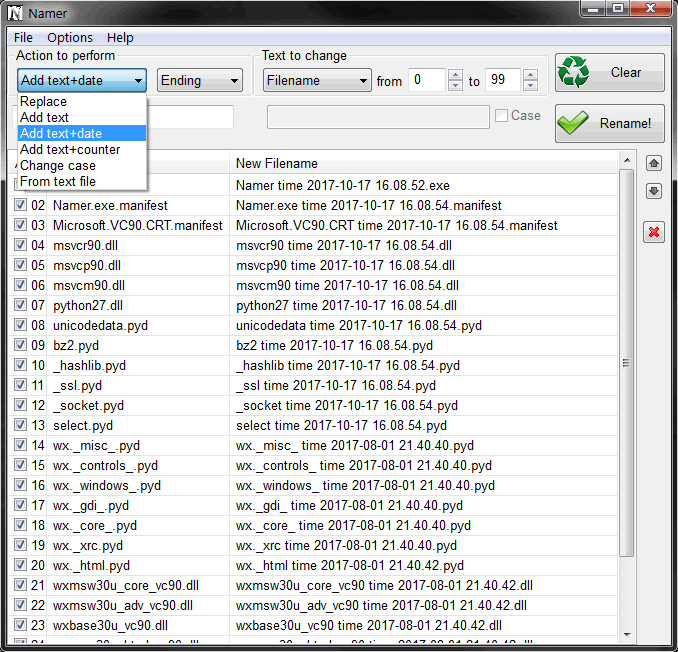Open the Options menu
The width and height of the screenshot is (678, 652).
pyautogui.click(x=70, y=38)
